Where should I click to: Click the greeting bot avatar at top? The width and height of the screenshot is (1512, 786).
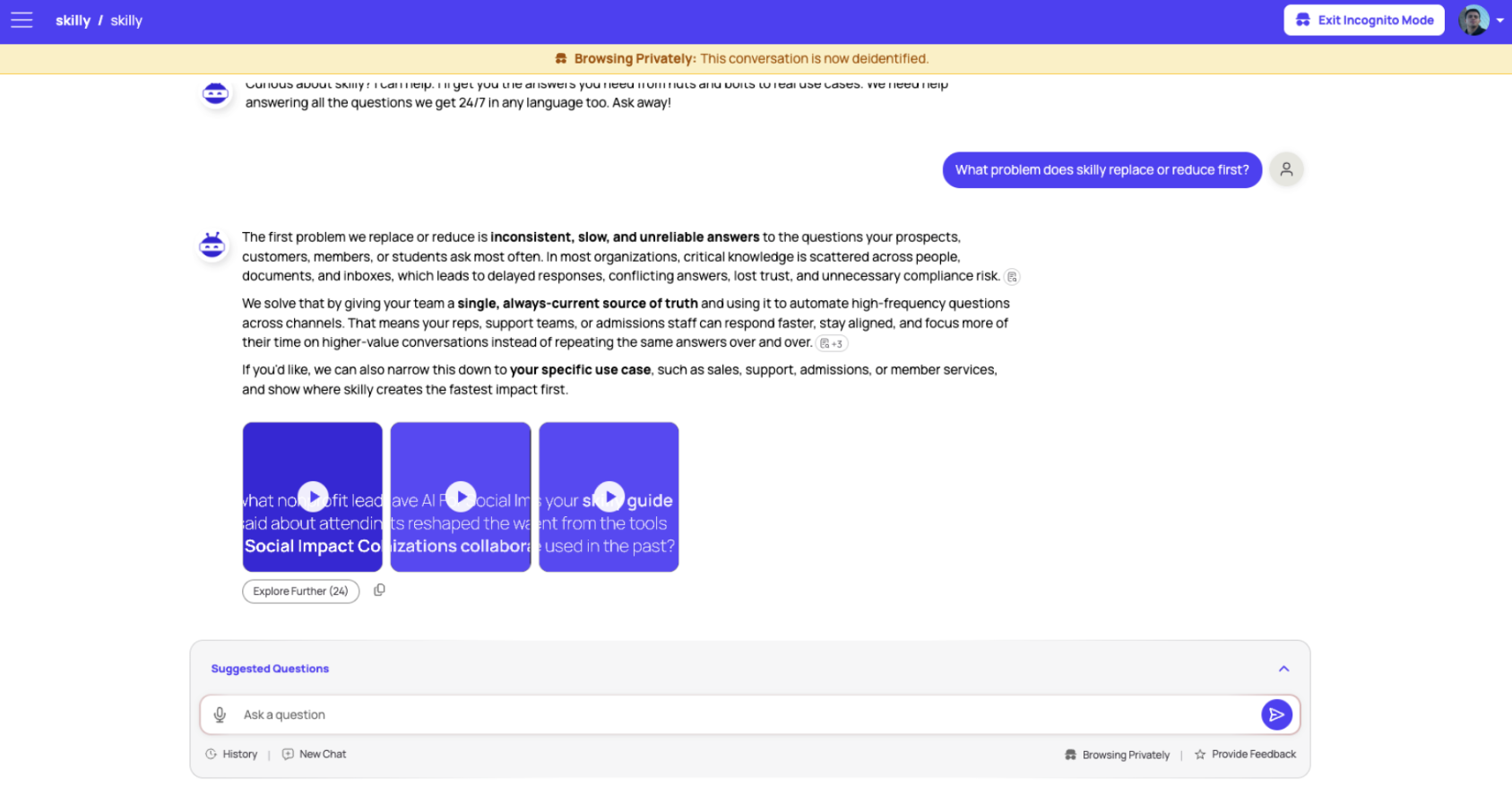[215, 92]
